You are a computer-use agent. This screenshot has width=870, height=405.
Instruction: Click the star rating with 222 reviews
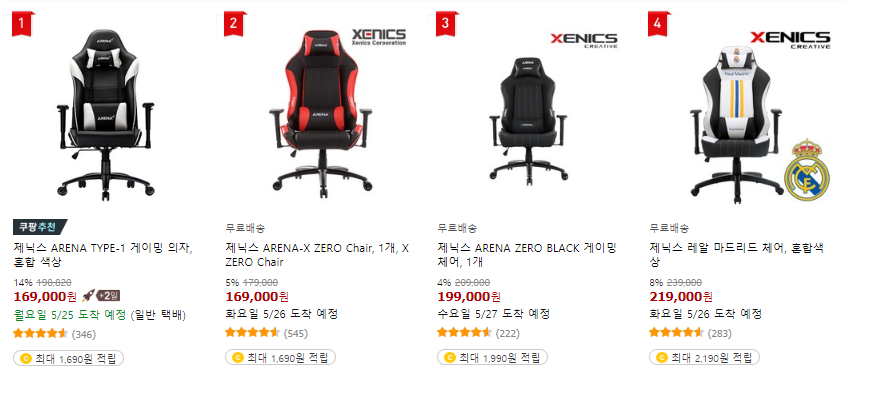click(464, 333)
